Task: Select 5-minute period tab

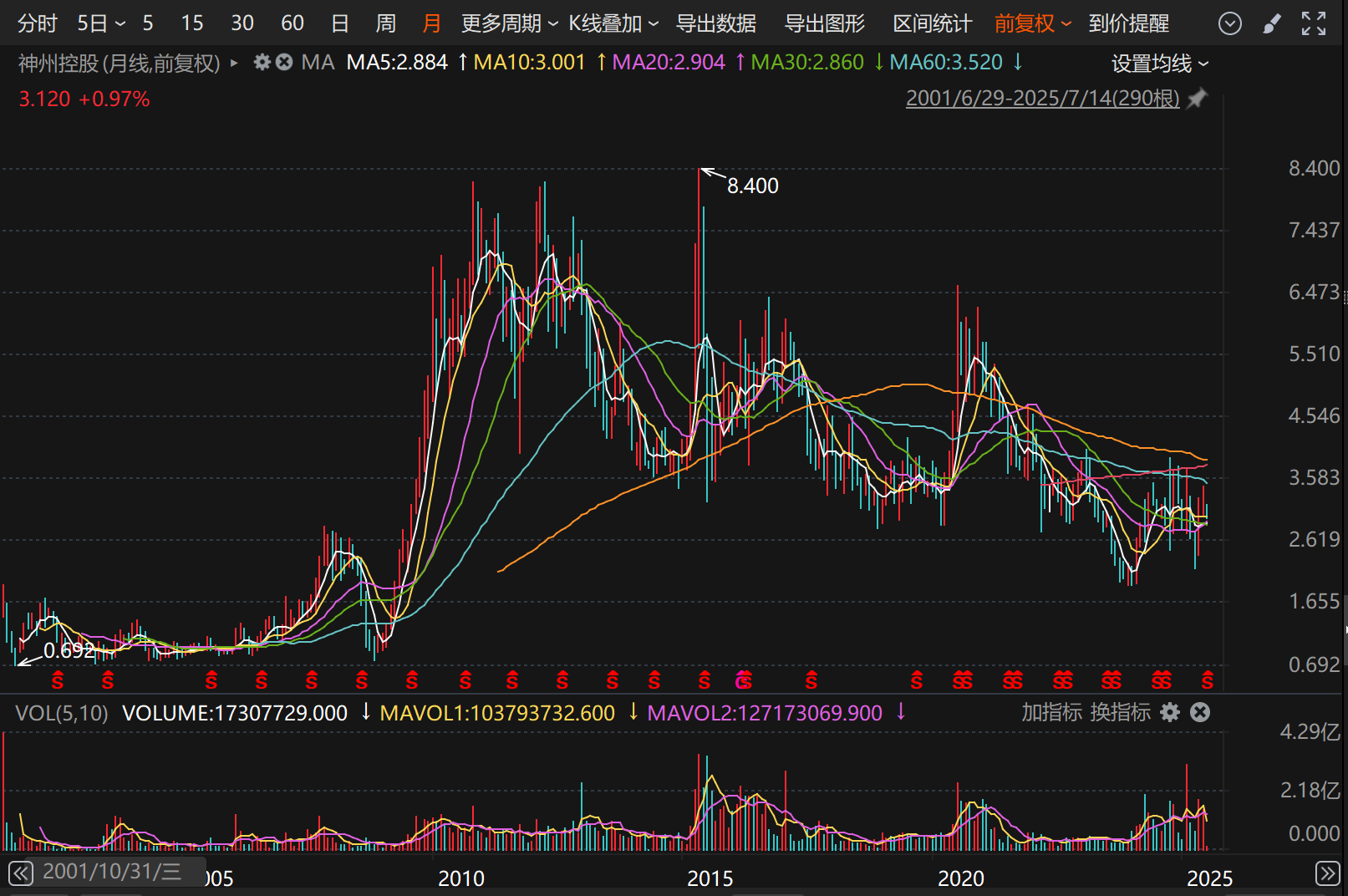Action: (148, 23)
